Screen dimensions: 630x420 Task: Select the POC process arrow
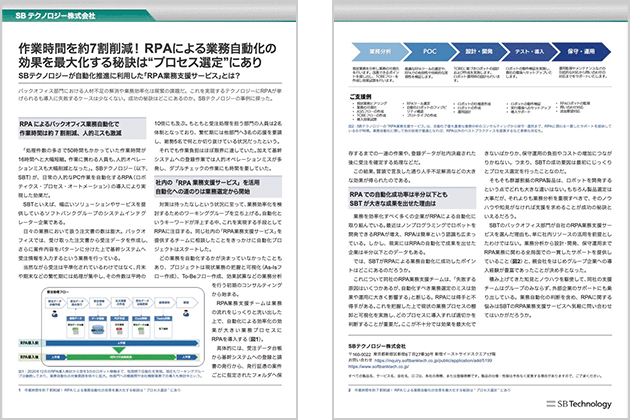click(x=430, y=52)
